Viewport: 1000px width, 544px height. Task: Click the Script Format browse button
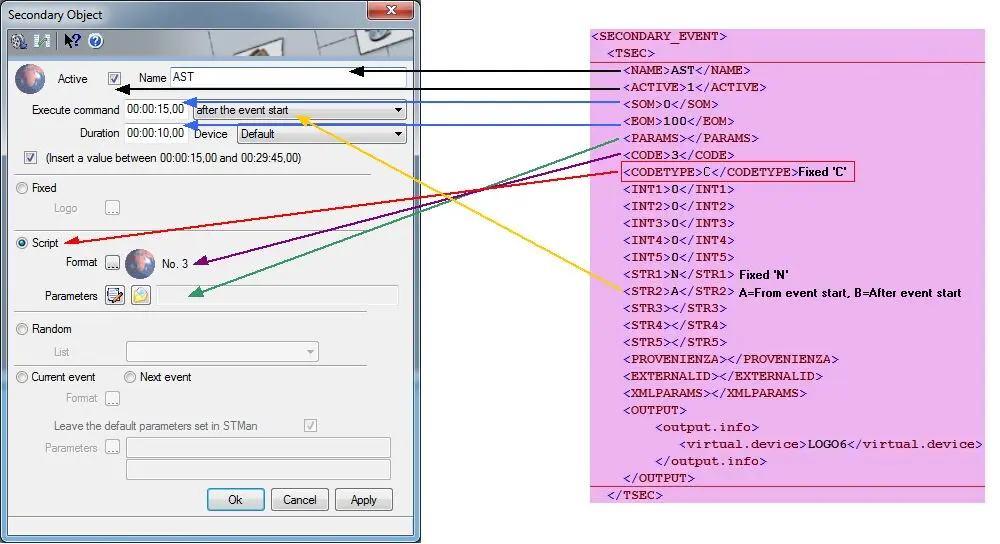(x=113, y=263)
